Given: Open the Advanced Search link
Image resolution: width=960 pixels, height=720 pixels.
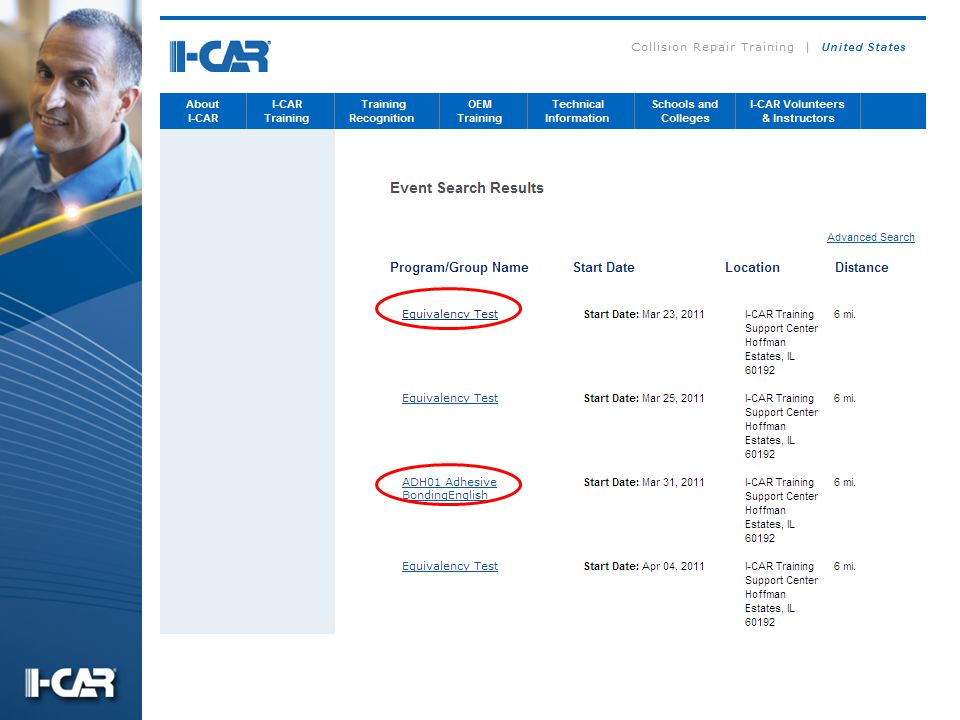Looking at the screenshot, I should click(871, 237).
